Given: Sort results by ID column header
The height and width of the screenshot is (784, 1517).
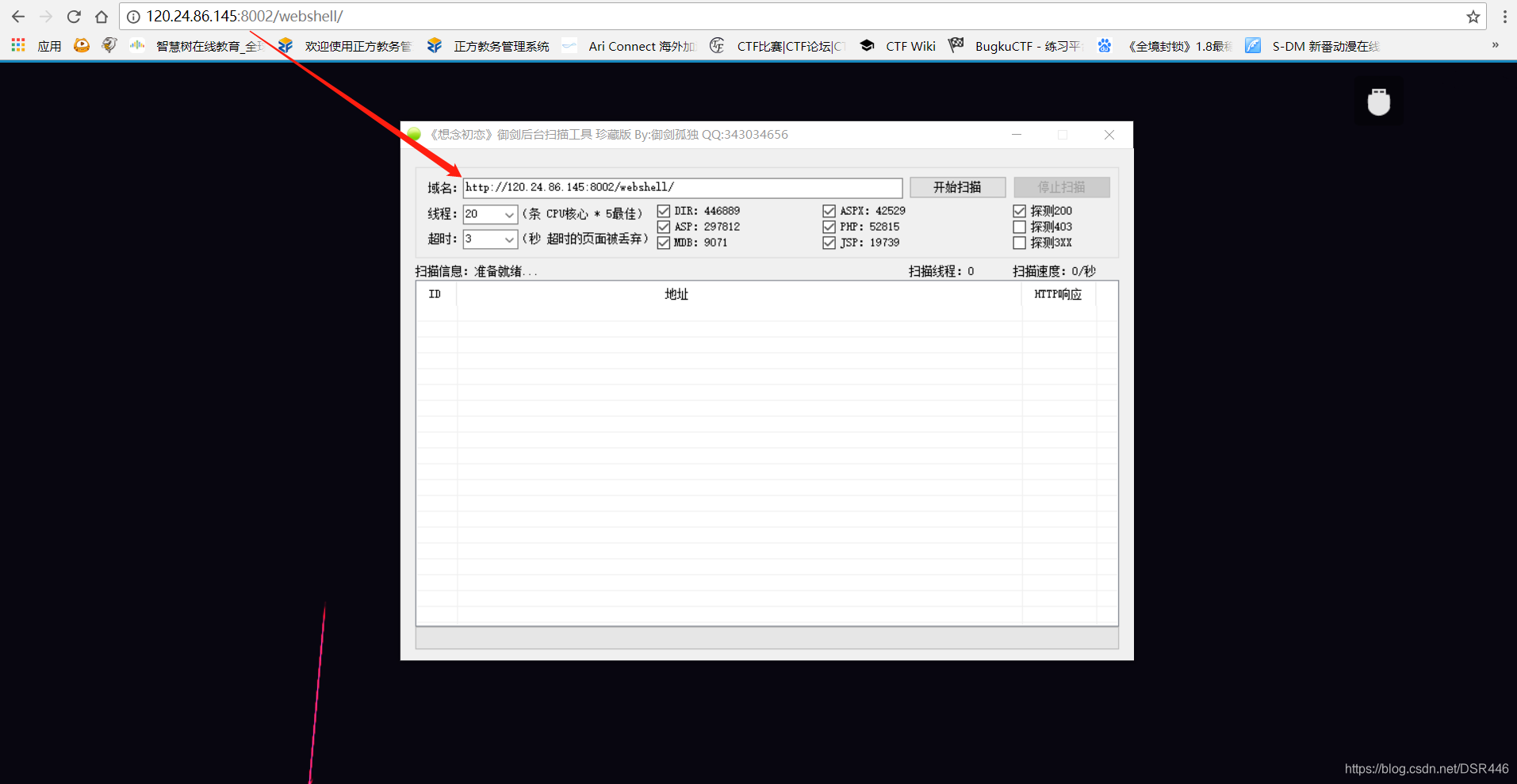Looking at the screenshot, I should point(436,294).
